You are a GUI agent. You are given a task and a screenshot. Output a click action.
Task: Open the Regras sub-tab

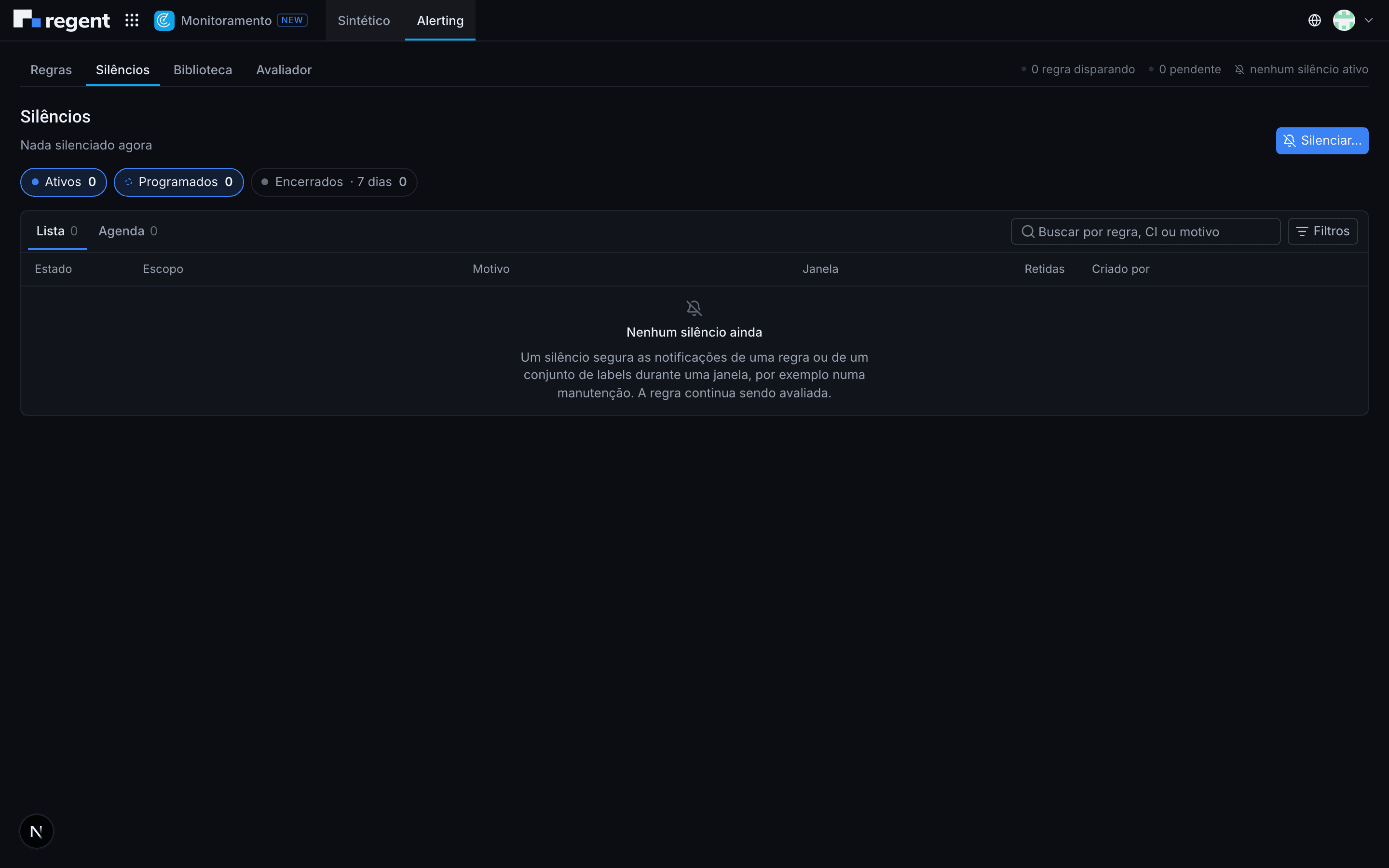click(51, 70)
